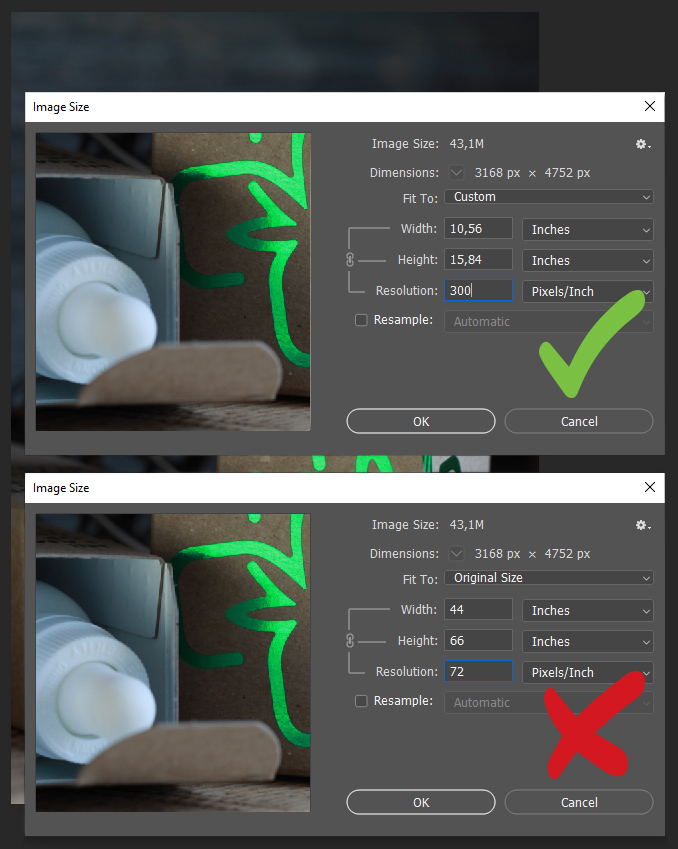Image resolution: width=678 pixels, height=849 pixels.
Task: Click Resolution field containing 72
Action: [478, 671]
